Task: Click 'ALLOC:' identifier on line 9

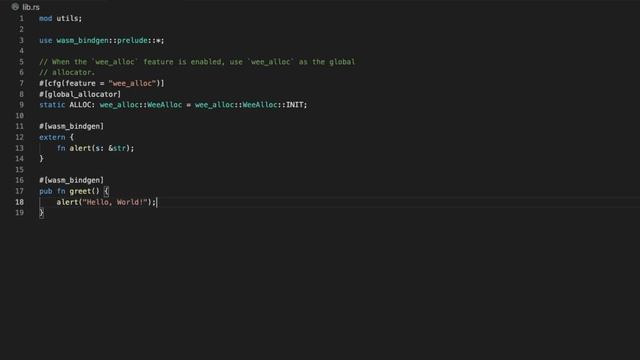Action: [x=82, y=105]
